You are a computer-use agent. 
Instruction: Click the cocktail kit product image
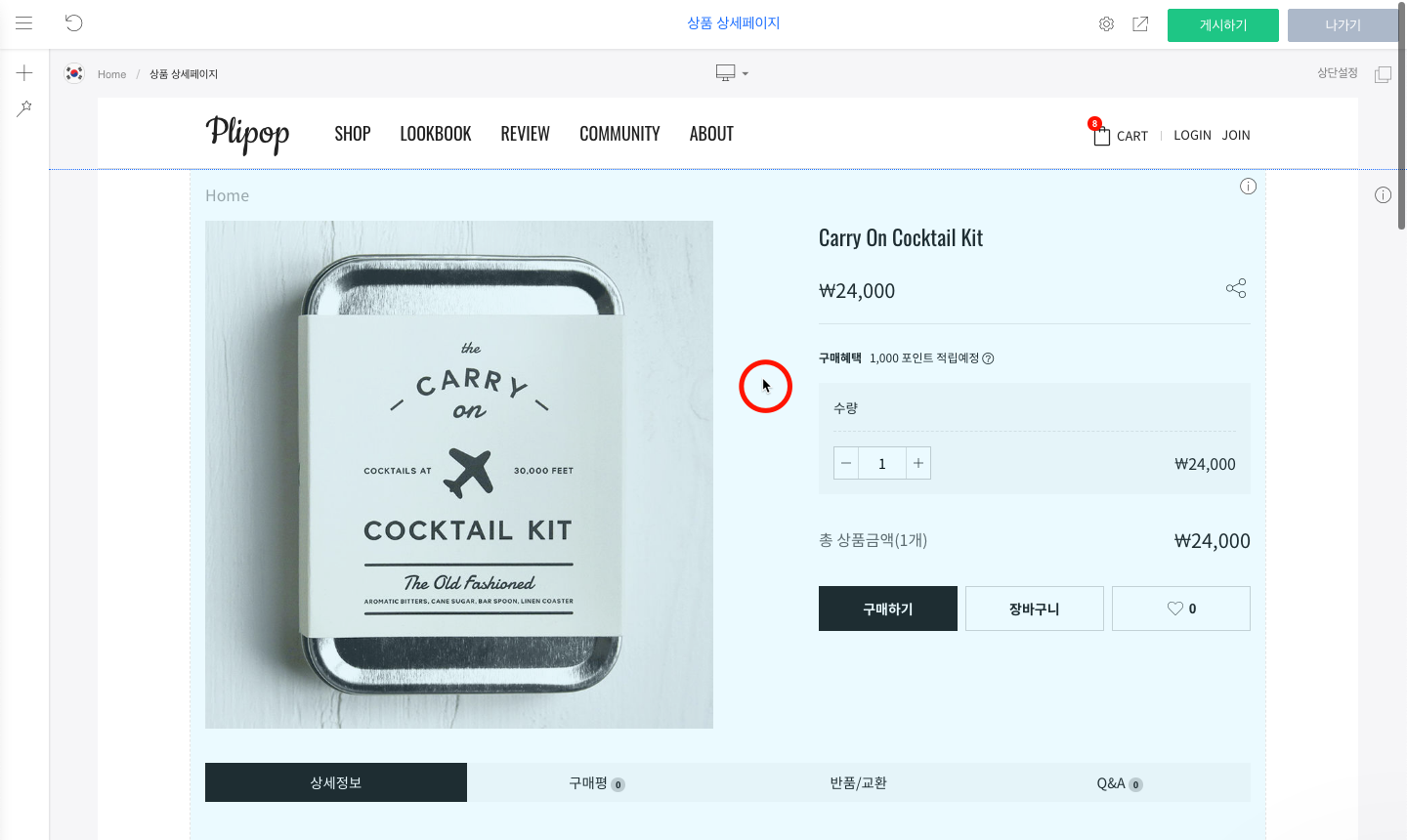pos(459,475)
